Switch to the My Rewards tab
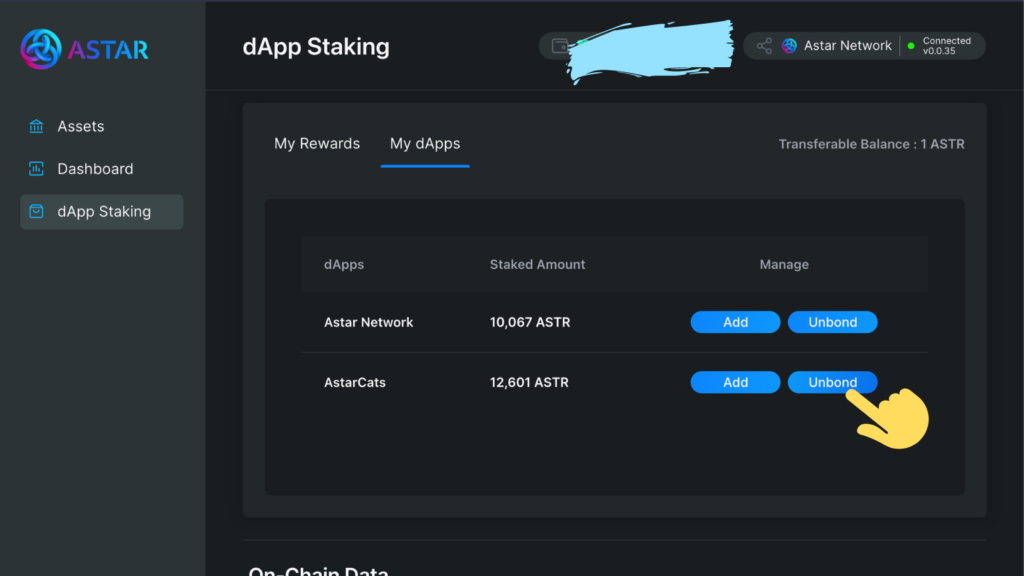Screen dimensions: 1024x576 pos(317,144)
